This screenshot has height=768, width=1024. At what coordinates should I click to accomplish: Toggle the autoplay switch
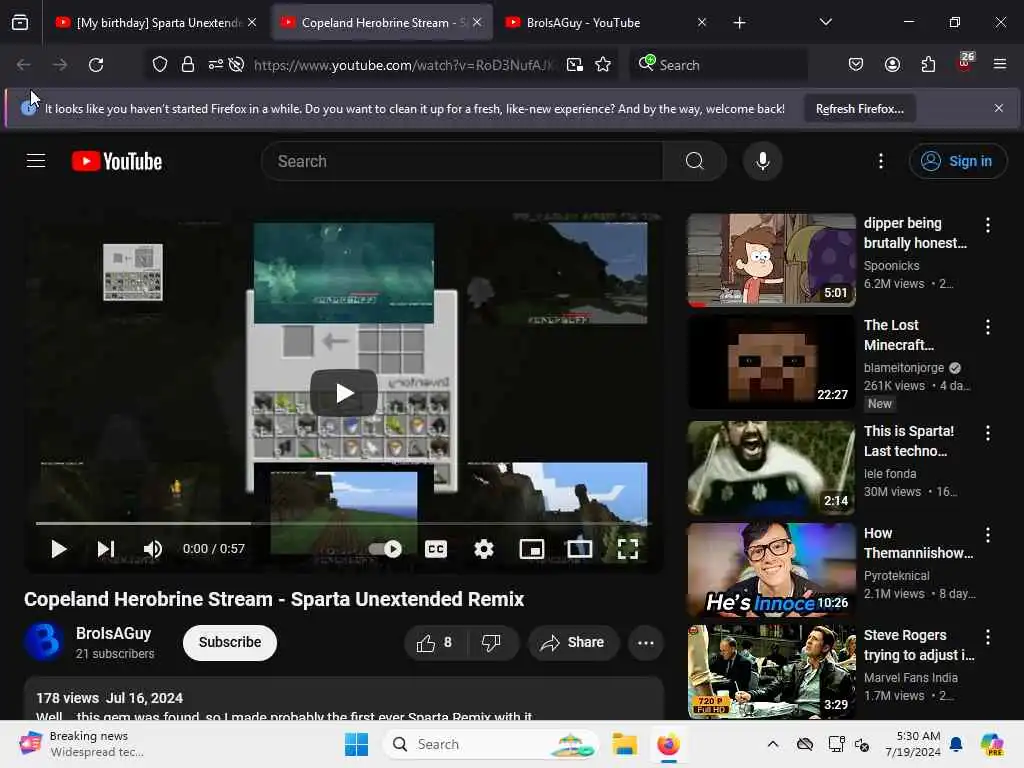tap(385, 549)
